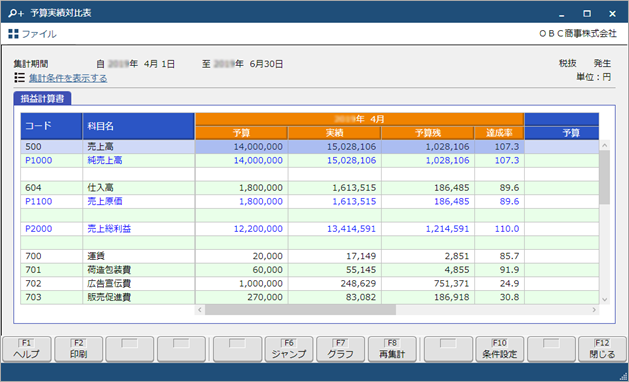Click the magnifier app icon in title bar
This screenshot has height=382, width=629.
[16, 13]
